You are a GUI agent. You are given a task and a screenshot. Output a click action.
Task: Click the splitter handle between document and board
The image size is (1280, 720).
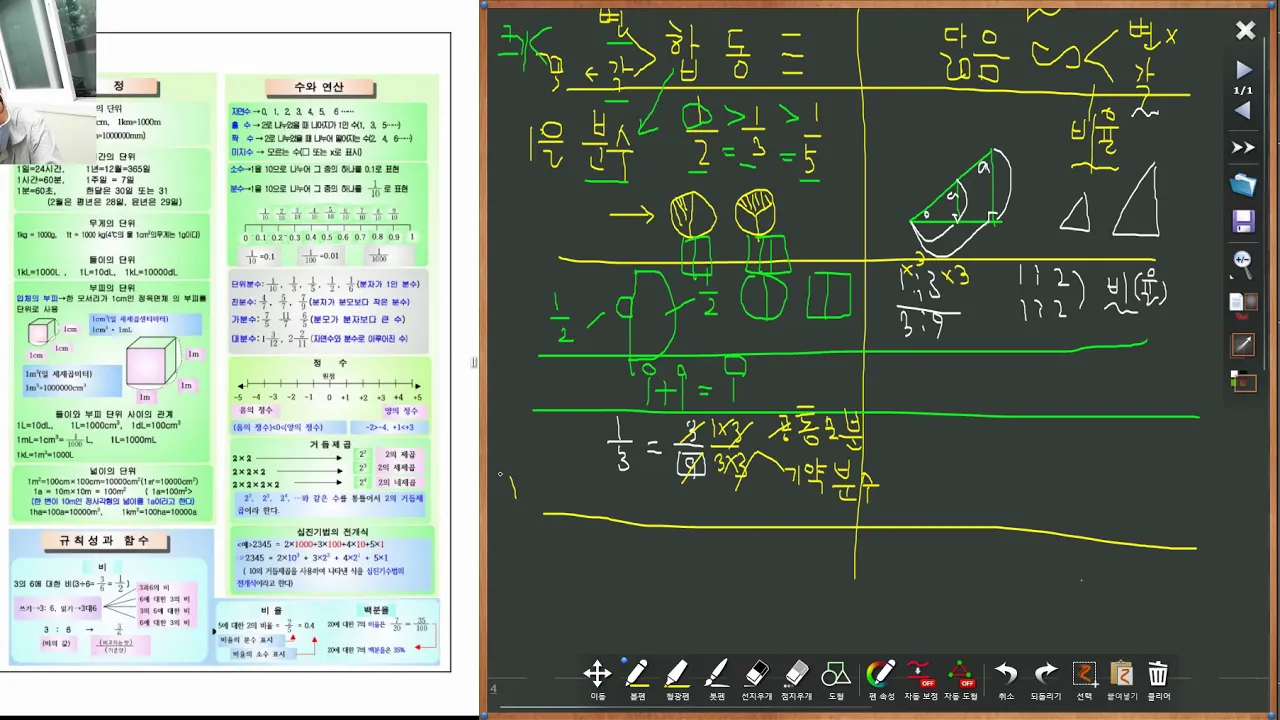tap(474, 362)
